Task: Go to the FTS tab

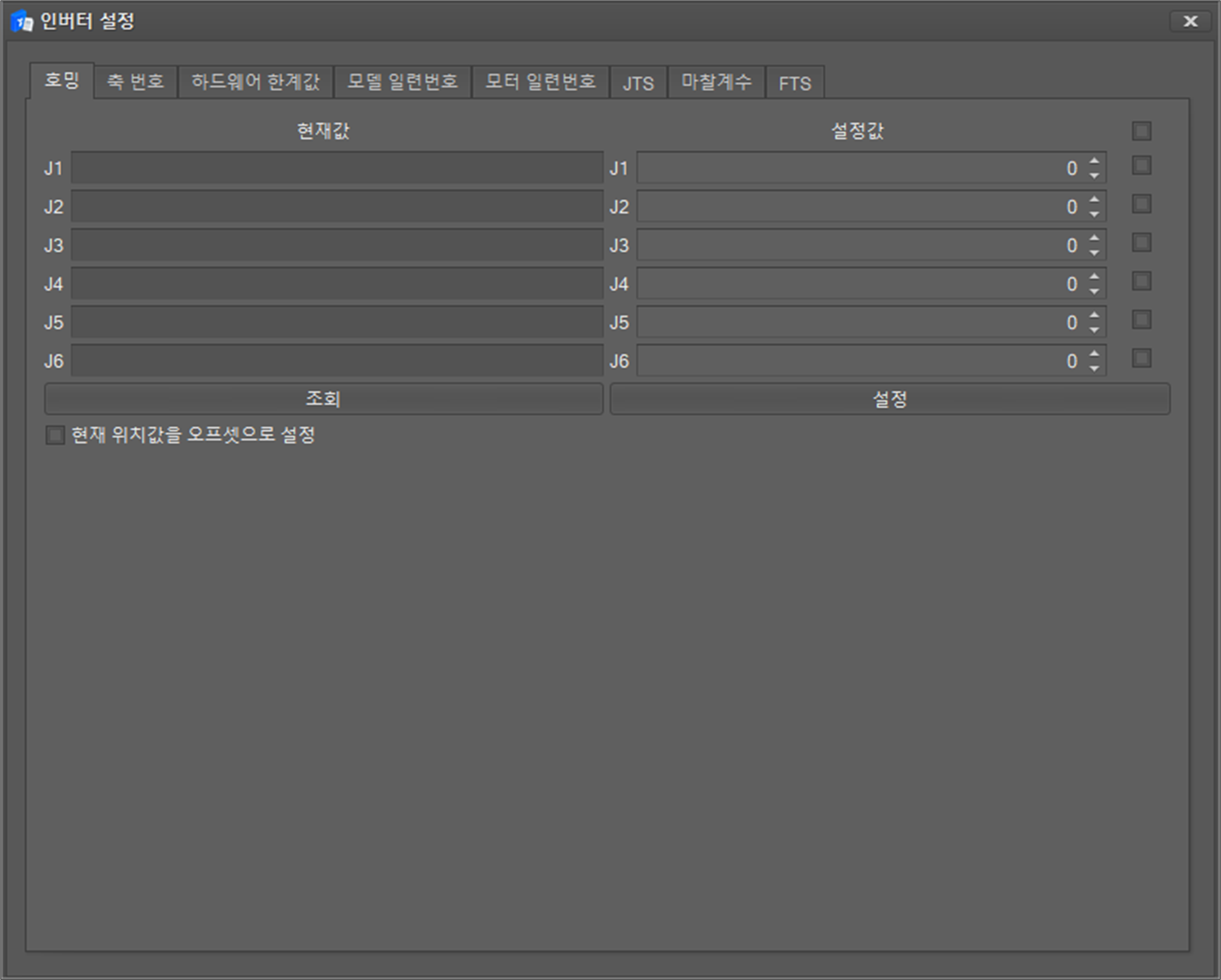Action: (x=795, y=83)
